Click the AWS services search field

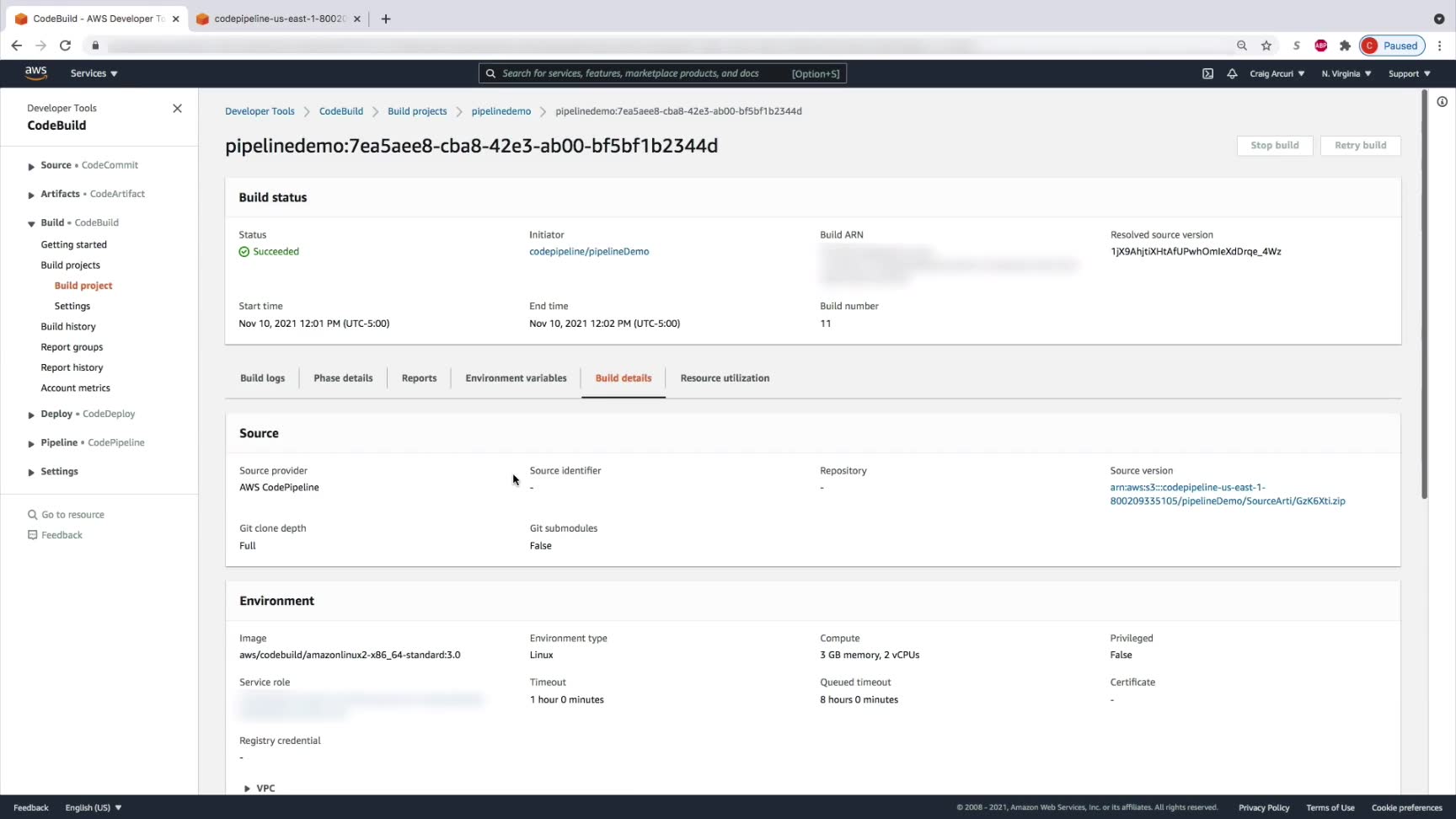click(662, 73)
